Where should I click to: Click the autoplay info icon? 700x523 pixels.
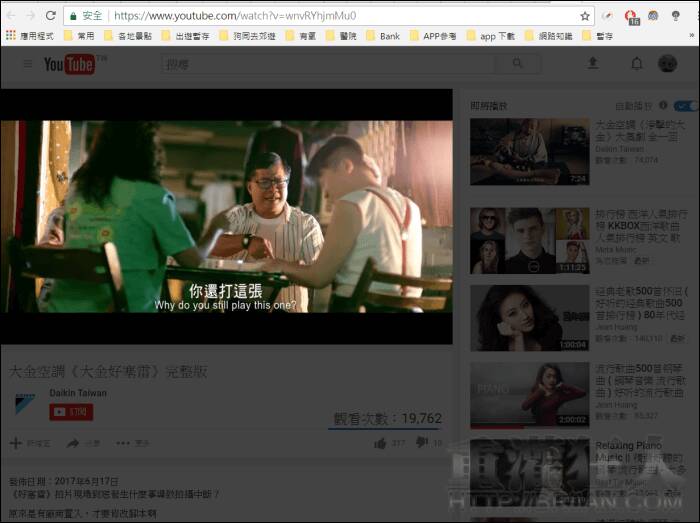[663, 105]
